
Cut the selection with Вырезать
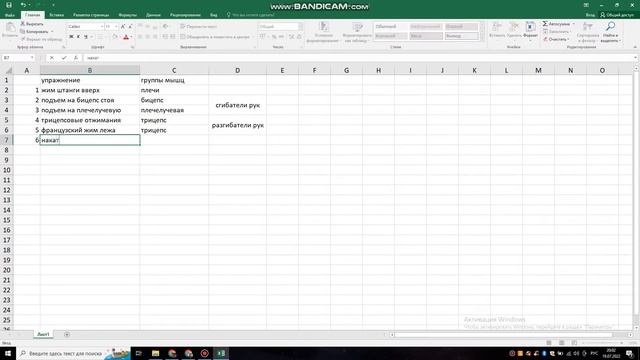32,24
